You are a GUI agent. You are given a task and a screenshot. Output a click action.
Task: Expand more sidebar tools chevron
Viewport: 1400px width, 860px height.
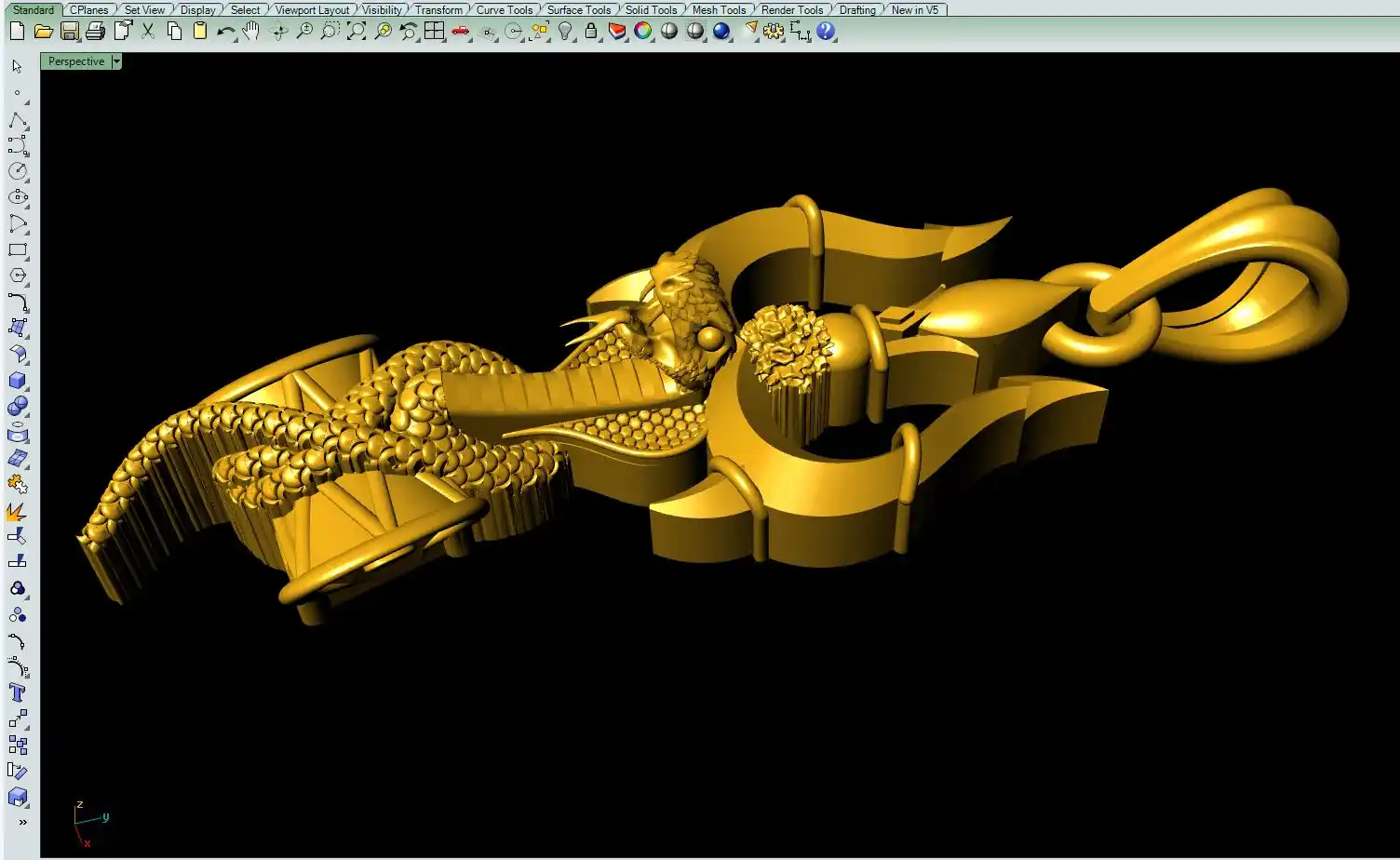(22, 822)
